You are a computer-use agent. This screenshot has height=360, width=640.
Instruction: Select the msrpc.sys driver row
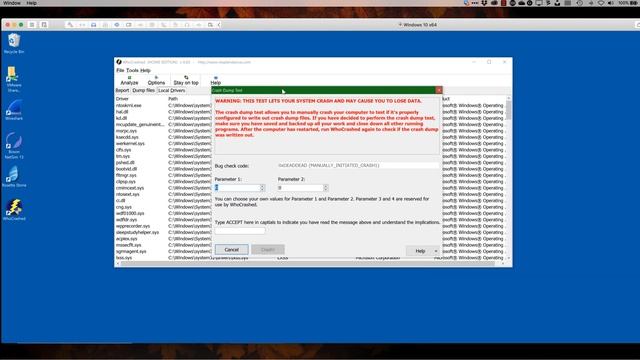(x=126, y=131)
